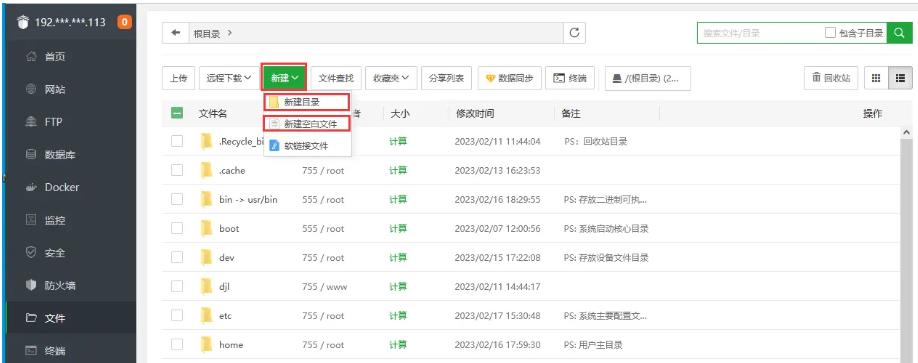
Task: Click the djl folder icon
Action: tap(206, 286)
